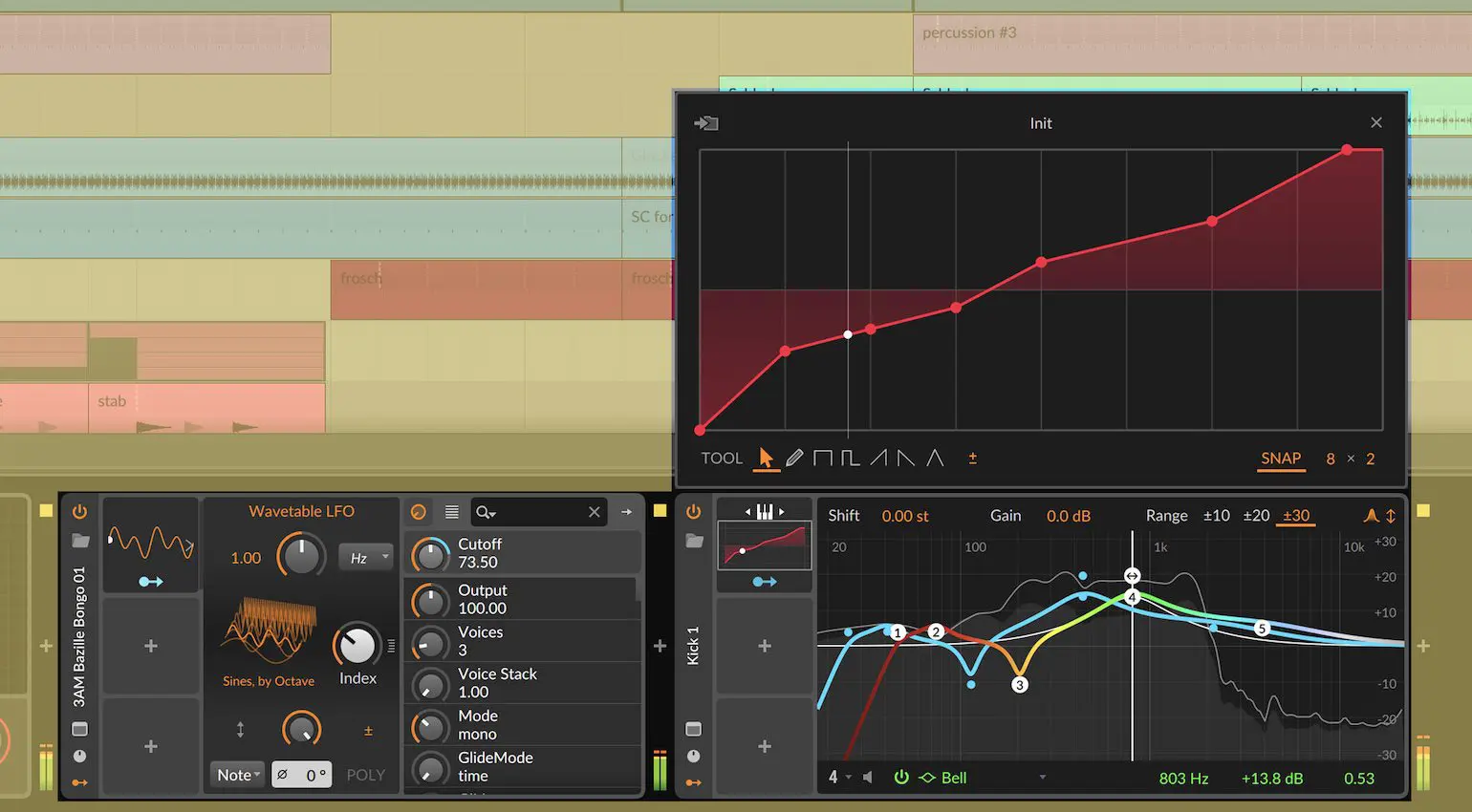Image resolution: width=1472 pixels, height=812 pixels.
Task: Click the modulator routing arrow under Wavetable LFO
Action: 151,581
